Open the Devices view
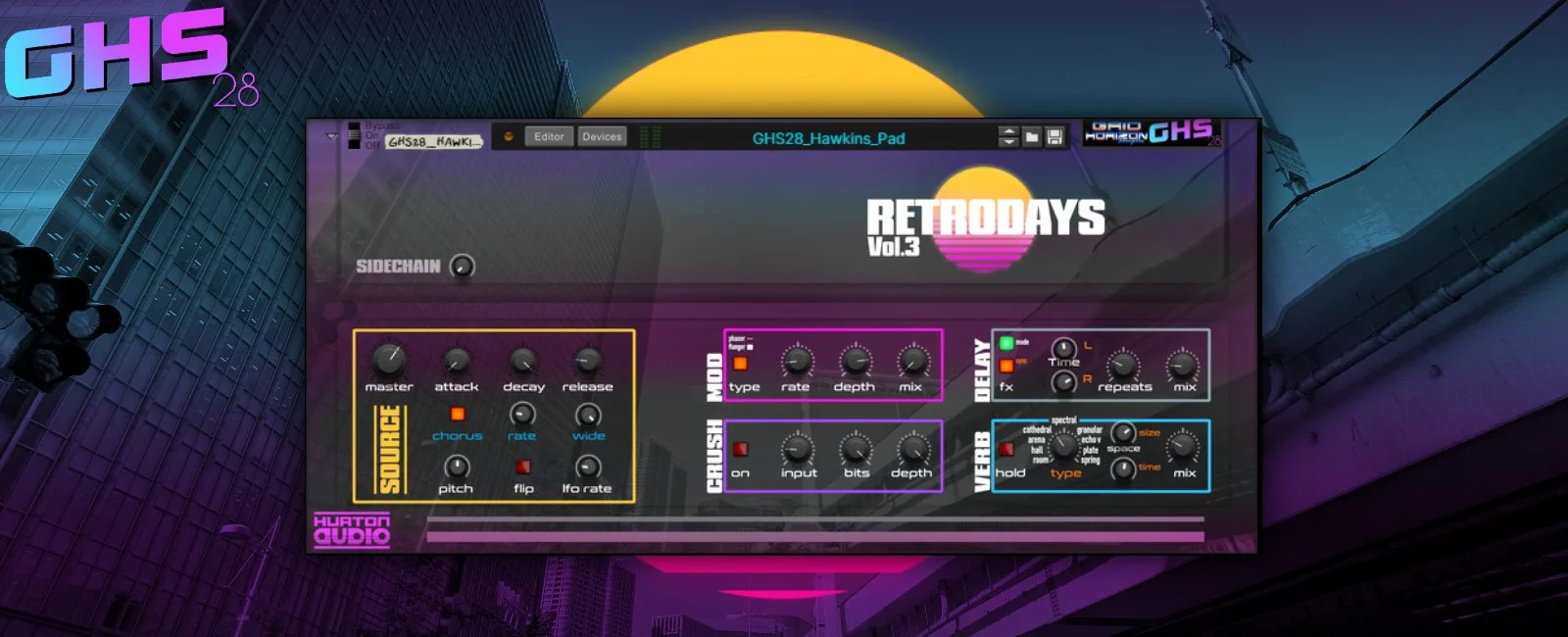 (602, 136)
